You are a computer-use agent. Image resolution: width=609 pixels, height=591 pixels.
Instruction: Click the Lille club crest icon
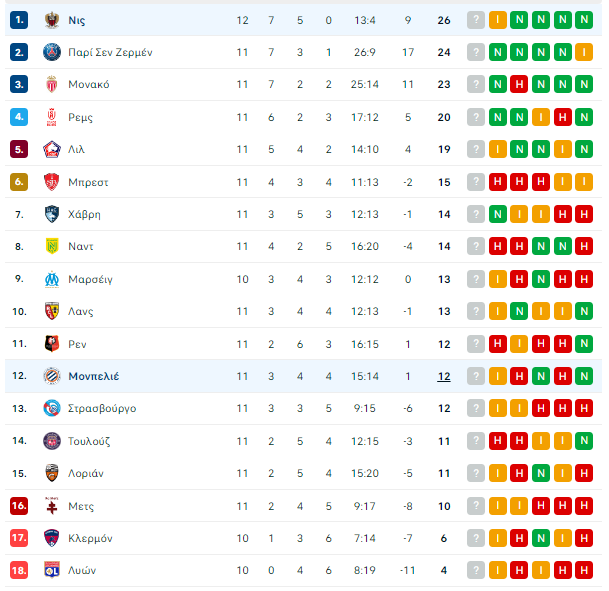point(52,149)
